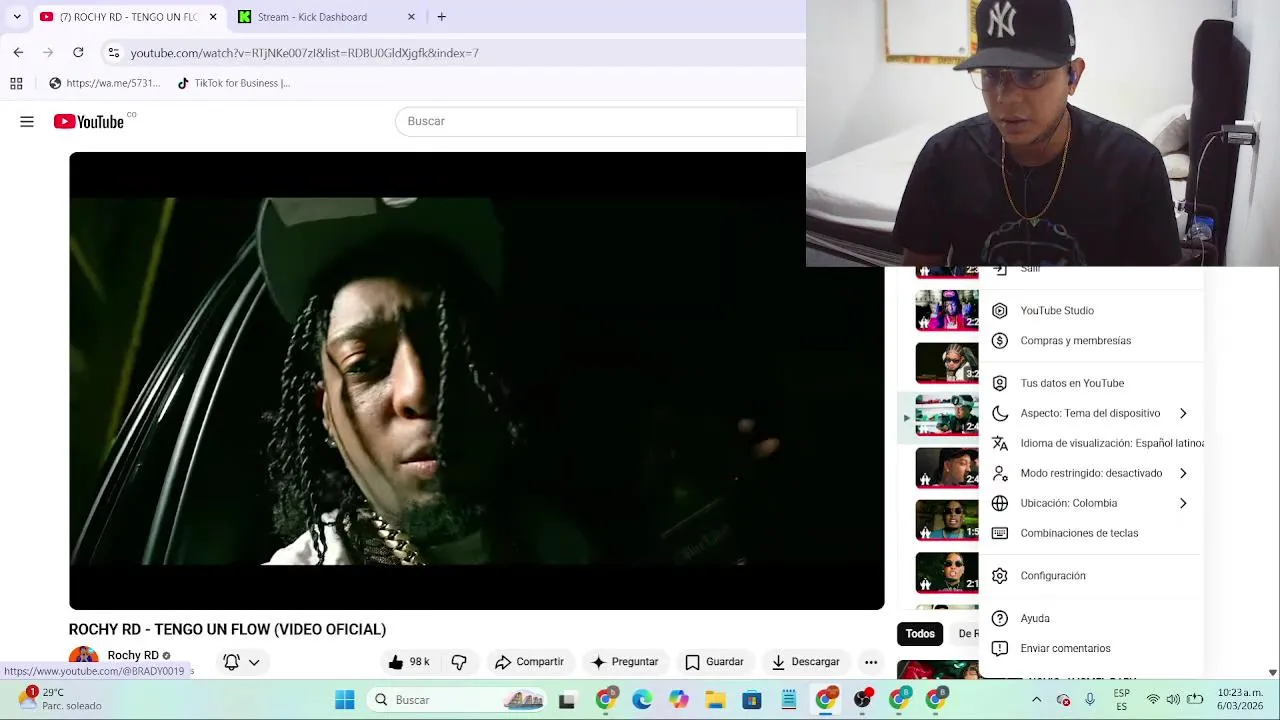Open Copilot from taskbar
This screenshot has width=1280, height=720.
pyautogui.click(x=679, y=700)
